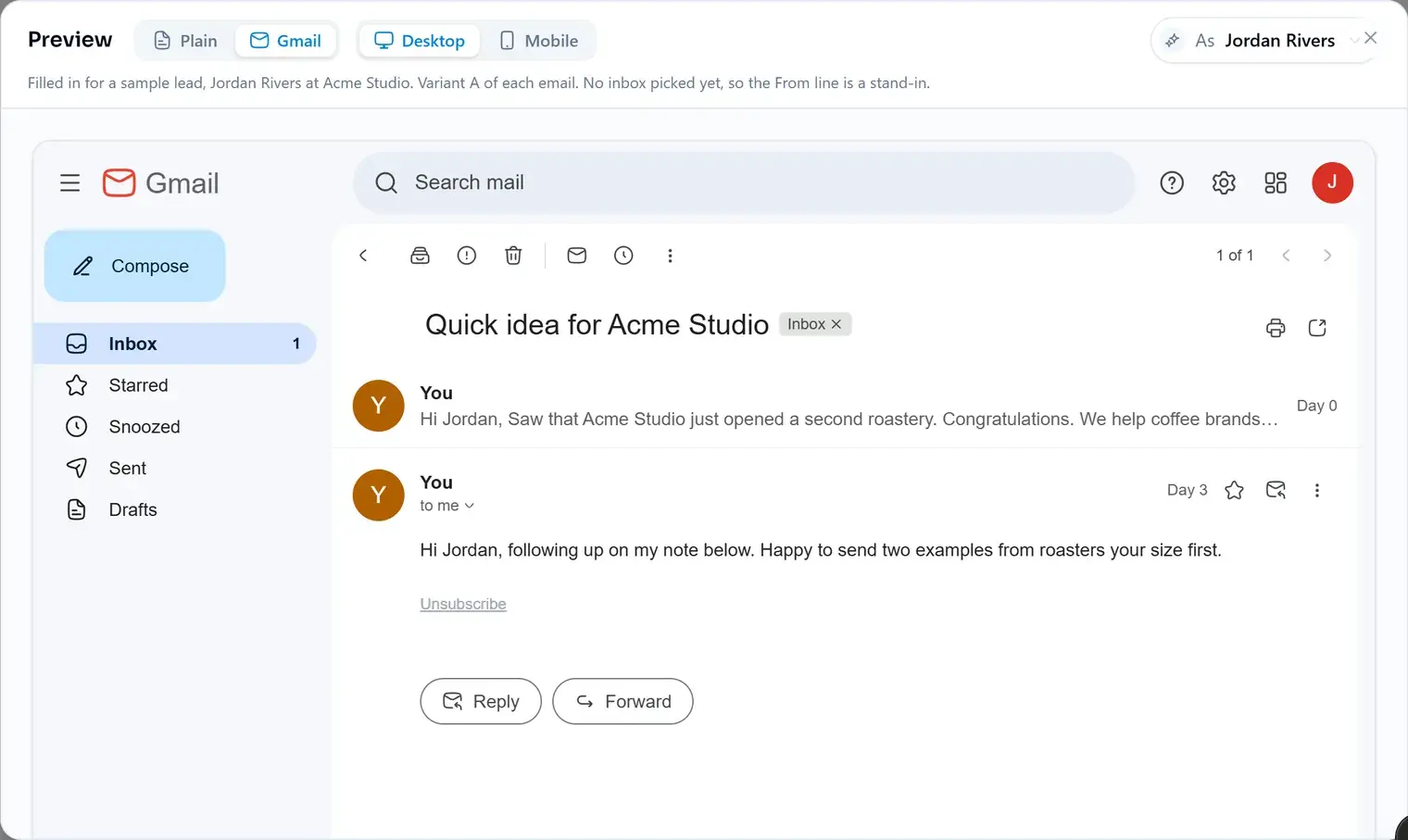Go to the newer conversation arrow
The height and width of the screenshot is (840, 1408).
1286,256
